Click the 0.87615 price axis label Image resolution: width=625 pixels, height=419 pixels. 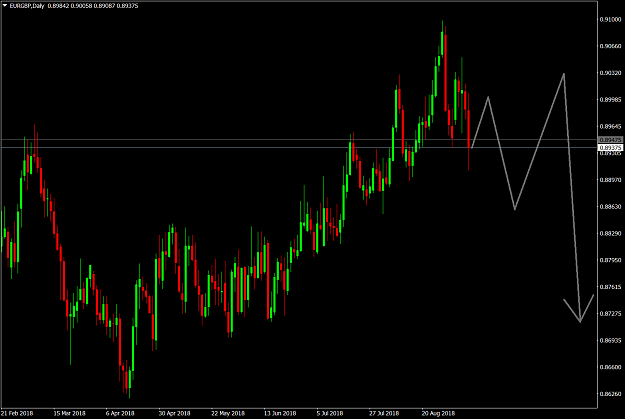click(x=611, y=287)
